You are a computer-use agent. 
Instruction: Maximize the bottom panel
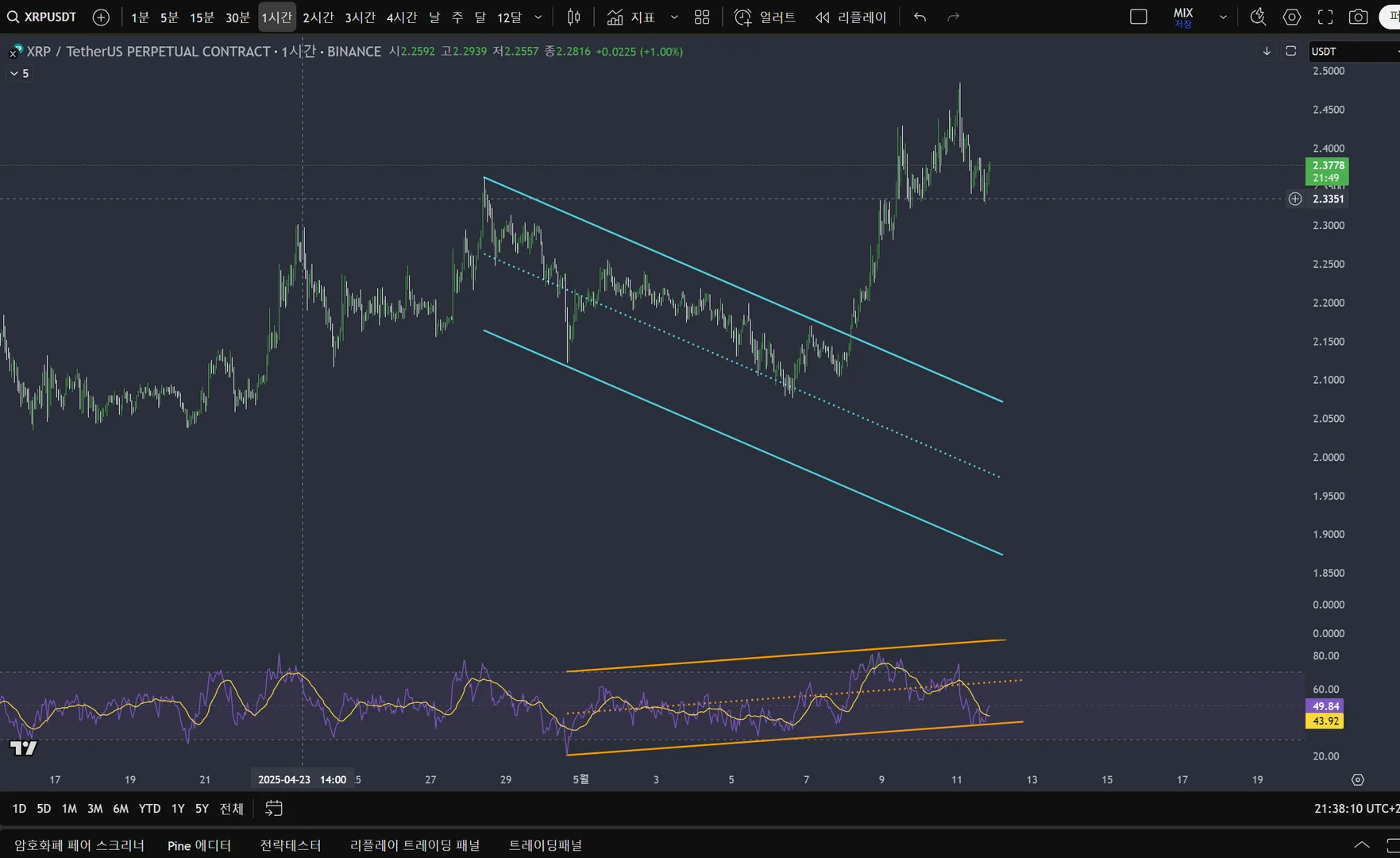(x=1393, y=844)
